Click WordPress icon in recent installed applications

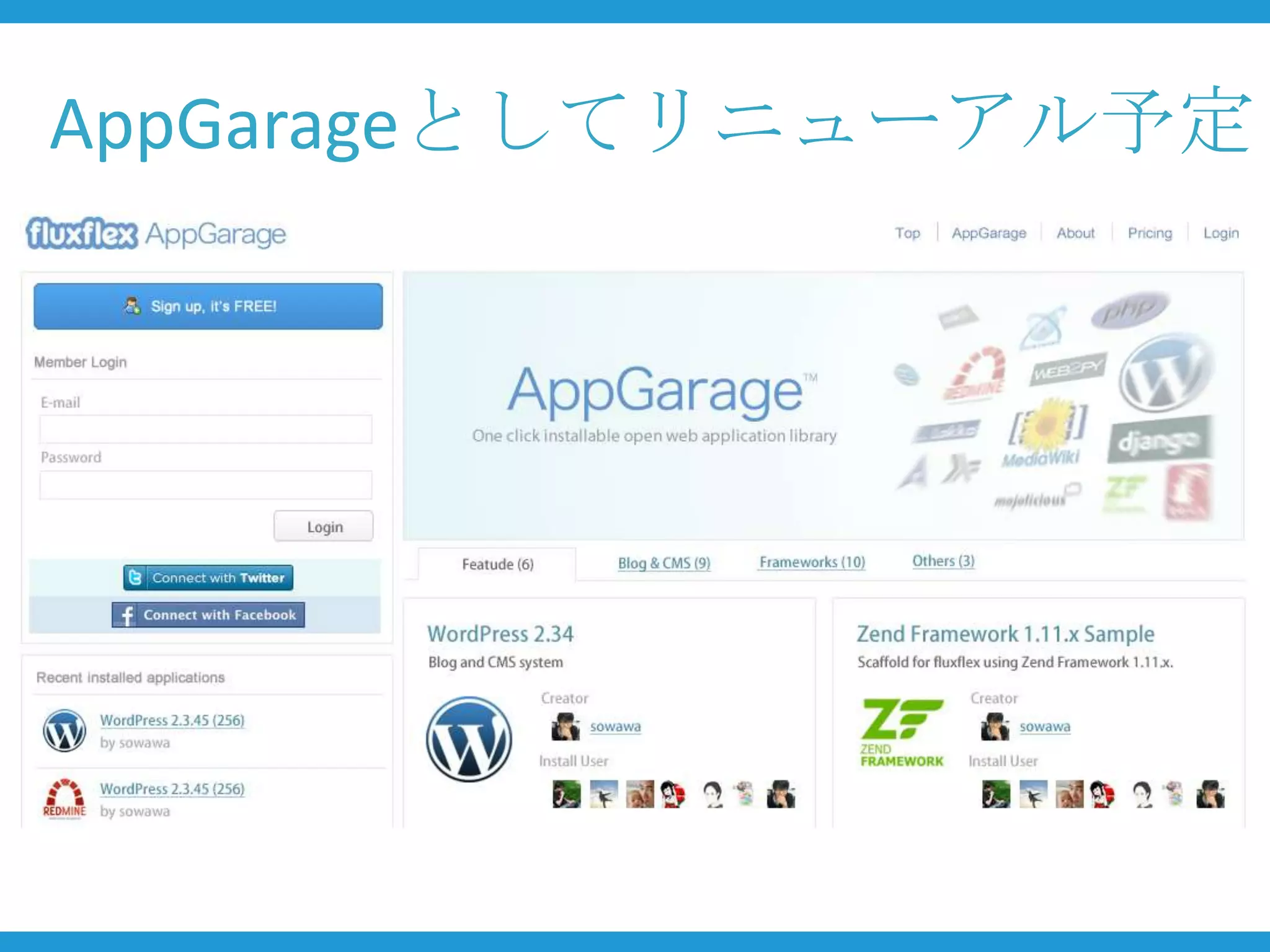coord(64,731)
